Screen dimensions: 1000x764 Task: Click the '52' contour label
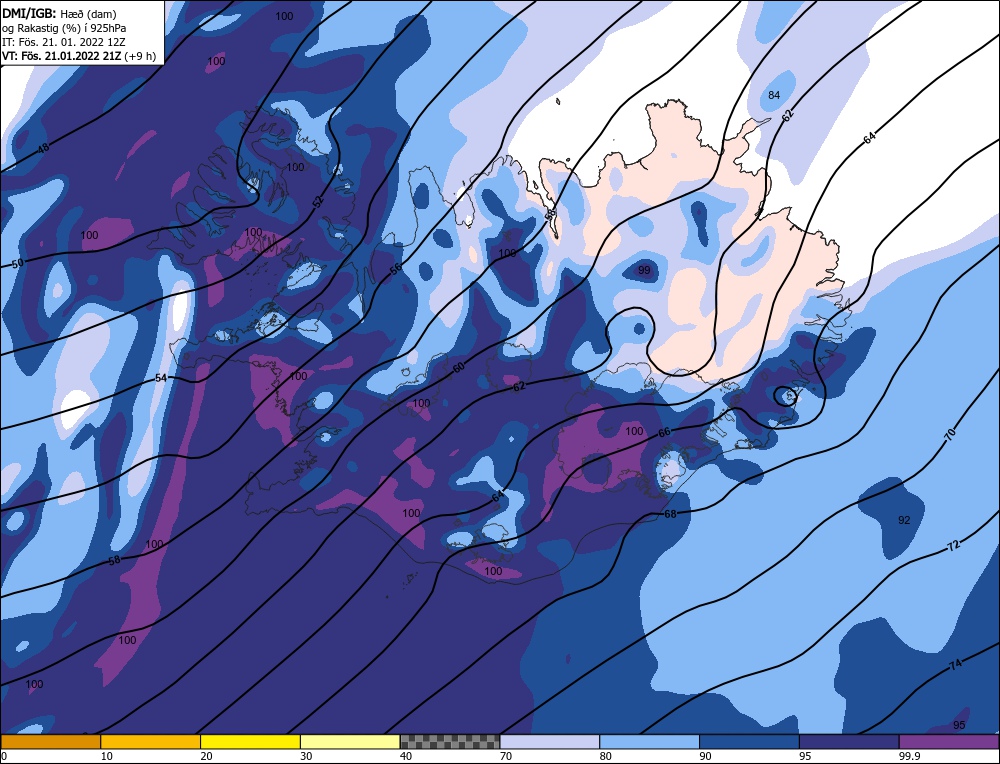pos(318,201)
